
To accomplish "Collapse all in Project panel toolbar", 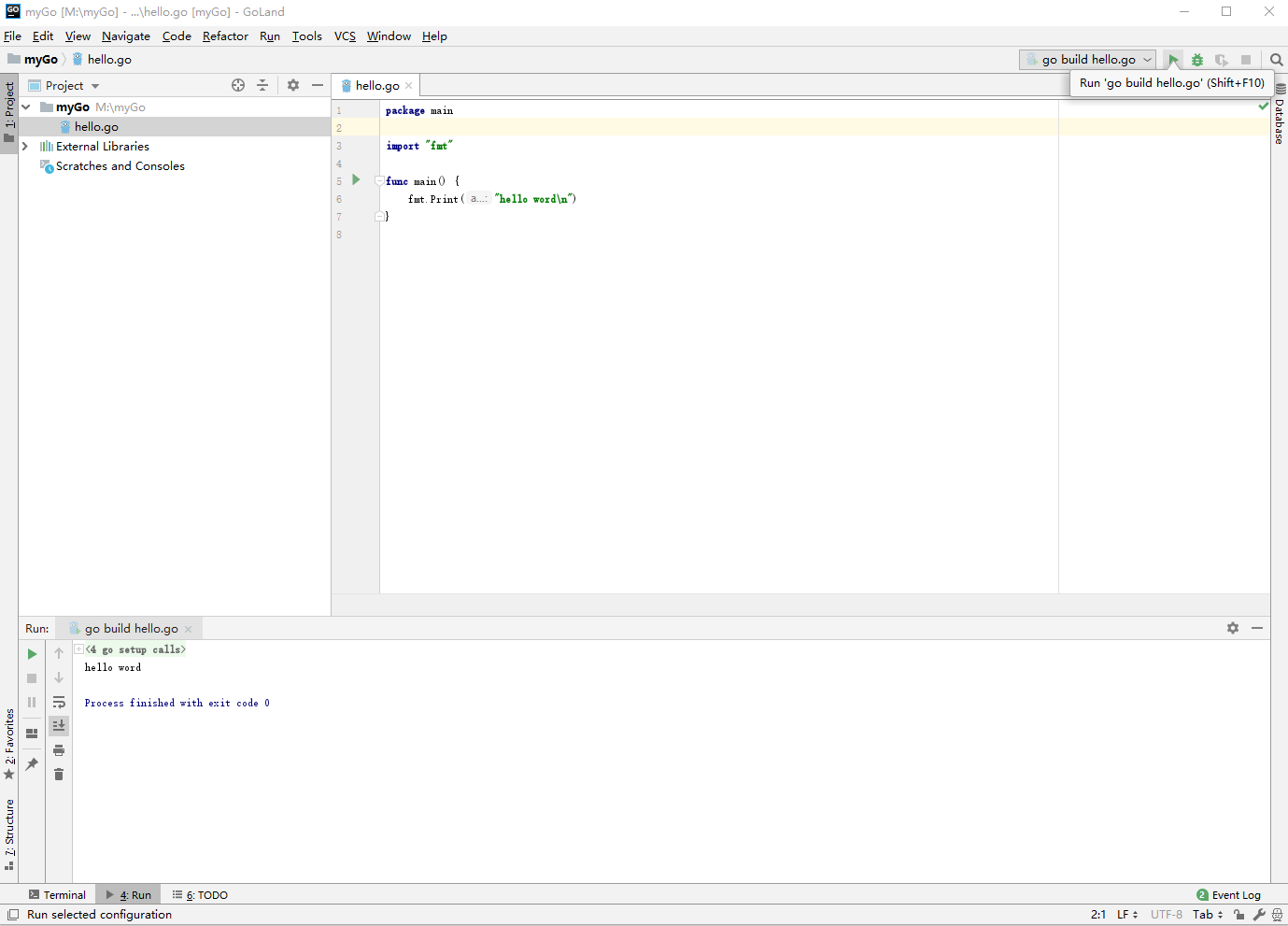I will point(262,85).
